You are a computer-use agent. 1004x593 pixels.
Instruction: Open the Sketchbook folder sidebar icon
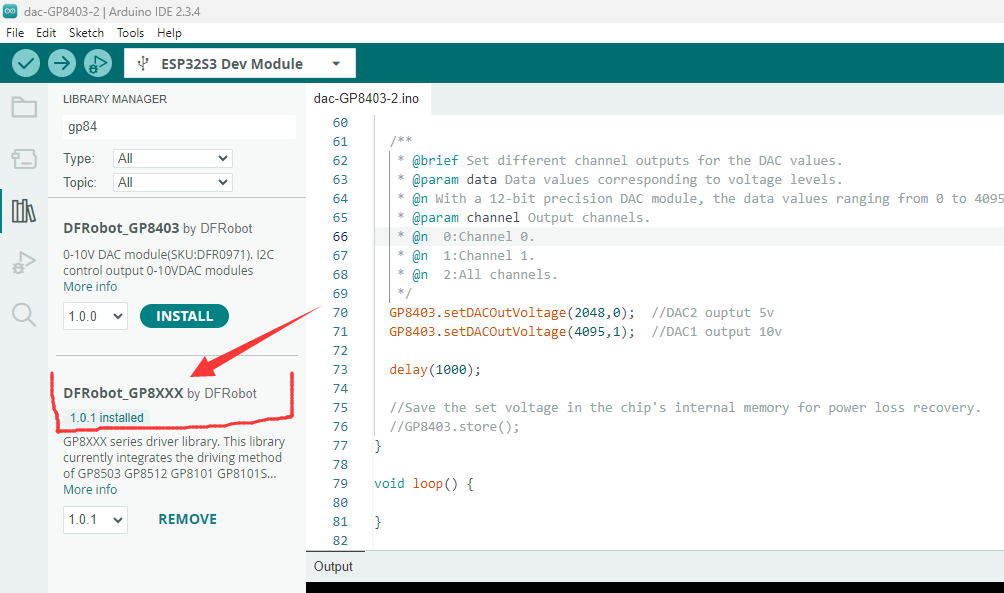[24, 108]
